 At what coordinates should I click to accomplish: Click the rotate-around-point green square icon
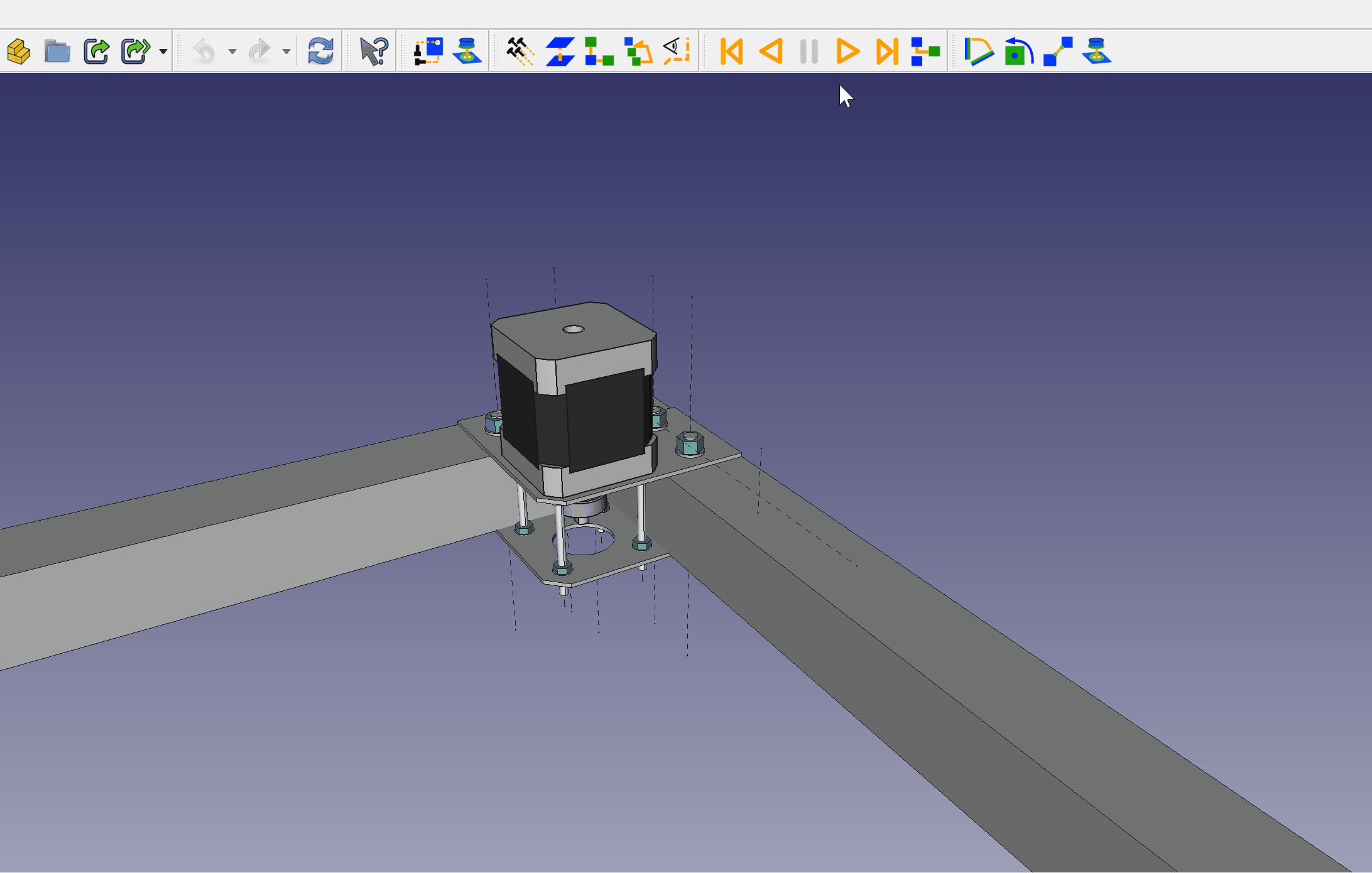pos(1018,52)
